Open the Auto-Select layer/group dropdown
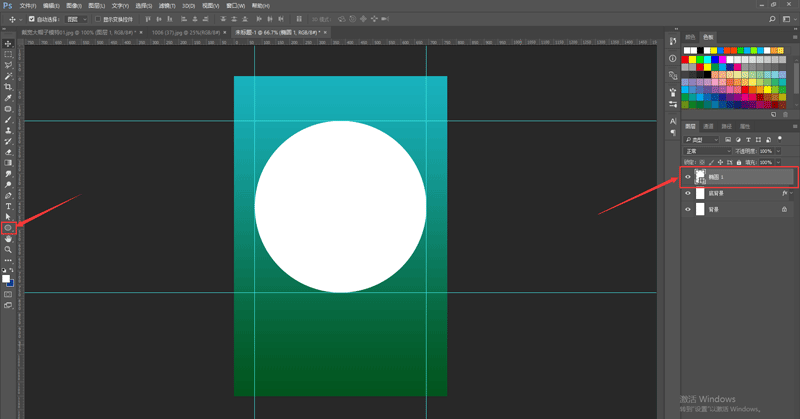The width and height of the screenshot is (800, 419). click(77, 19)
